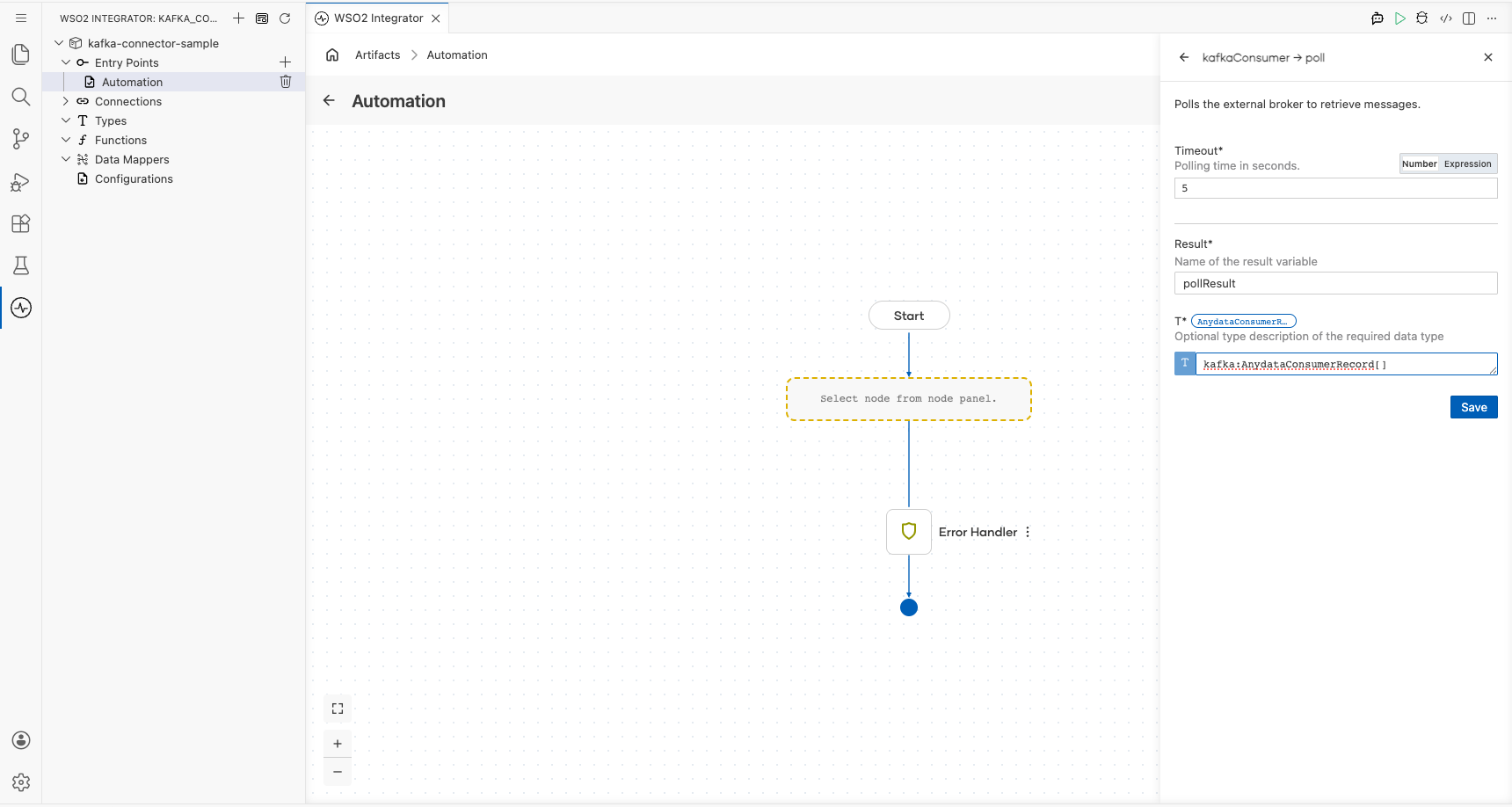Fit diagram to screen icon
The image size is (1512, 807).
coord(338,709)
